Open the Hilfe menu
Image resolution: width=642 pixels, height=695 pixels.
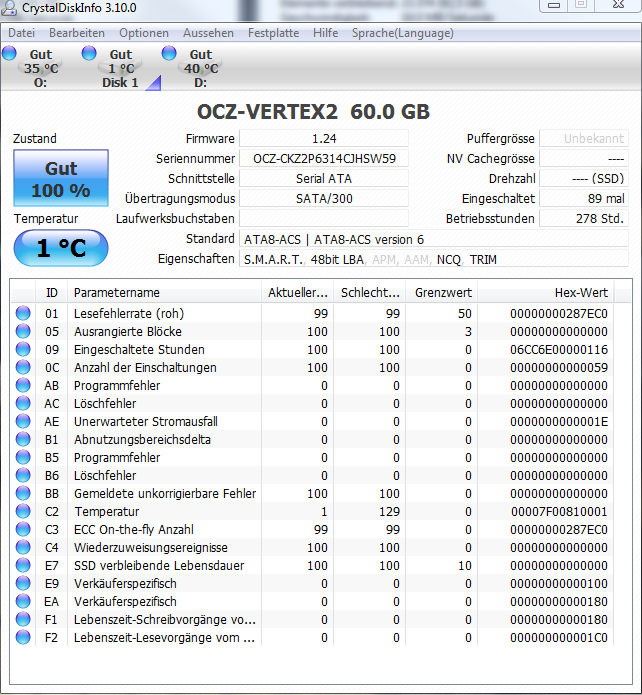pyautogui.click(x=325, y=33)
